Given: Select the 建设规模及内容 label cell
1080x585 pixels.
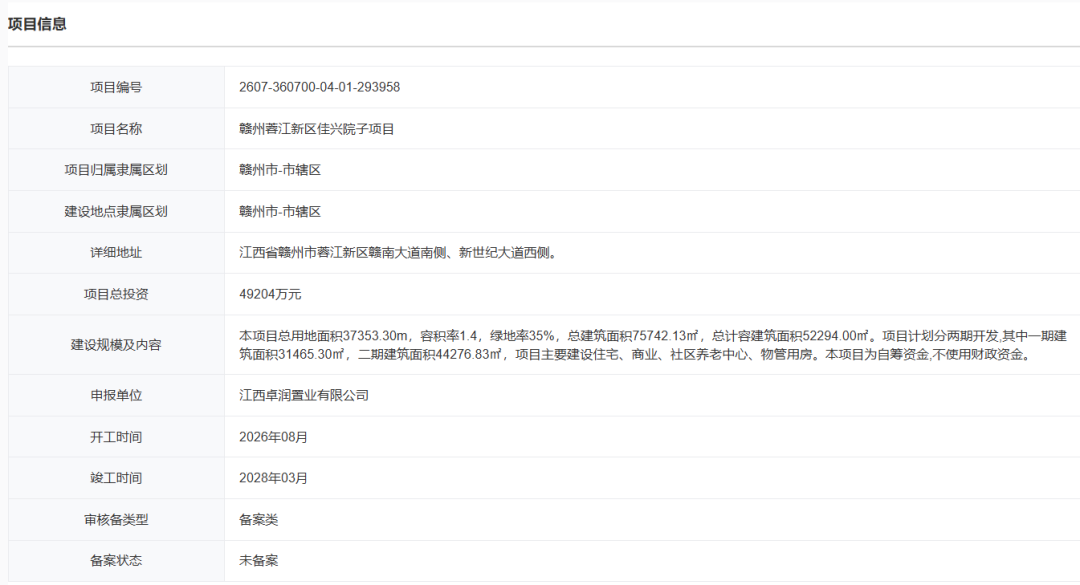Looking at the screenshot, I should 116,345.
